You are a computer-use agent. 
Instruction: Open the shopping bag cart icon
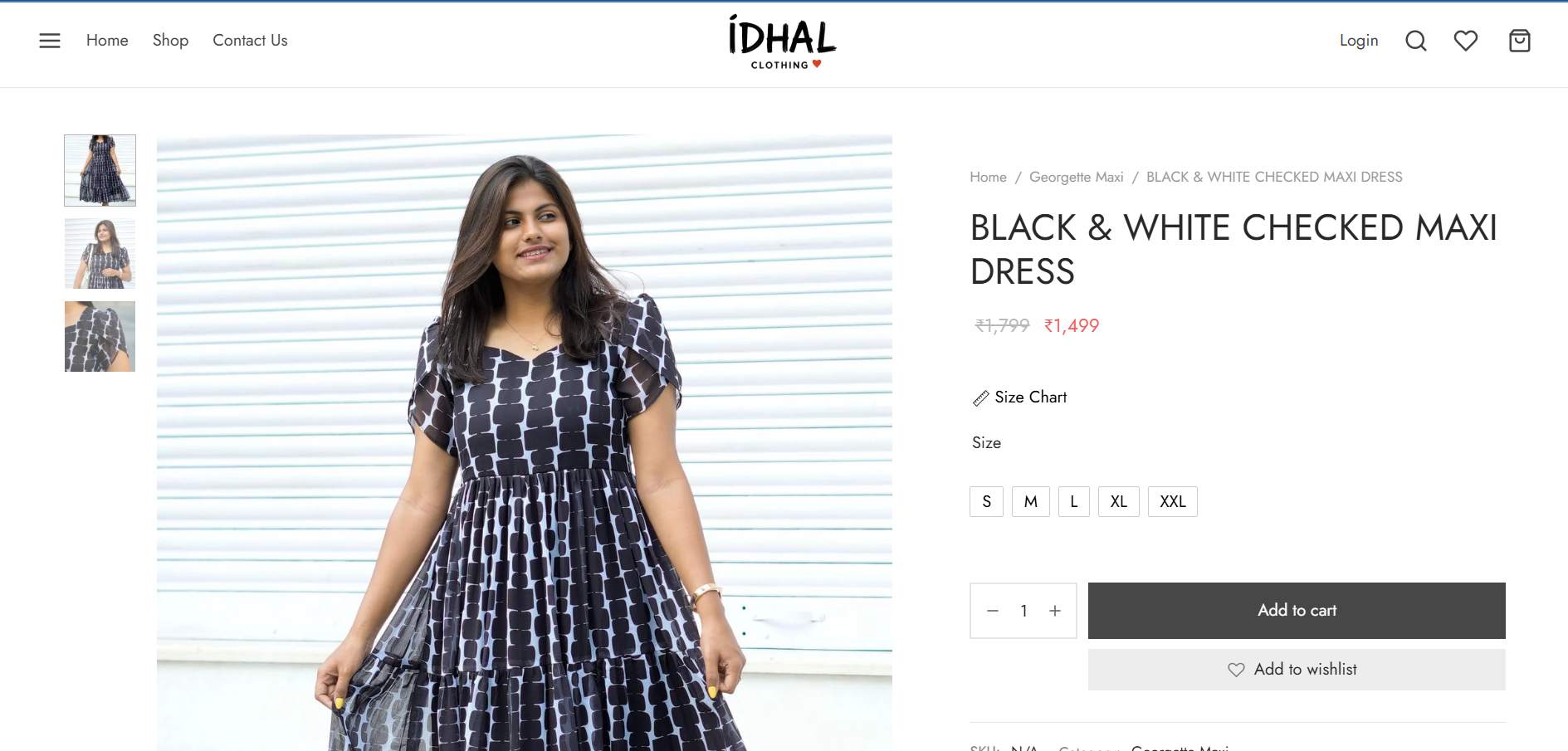click(1520, 41)
